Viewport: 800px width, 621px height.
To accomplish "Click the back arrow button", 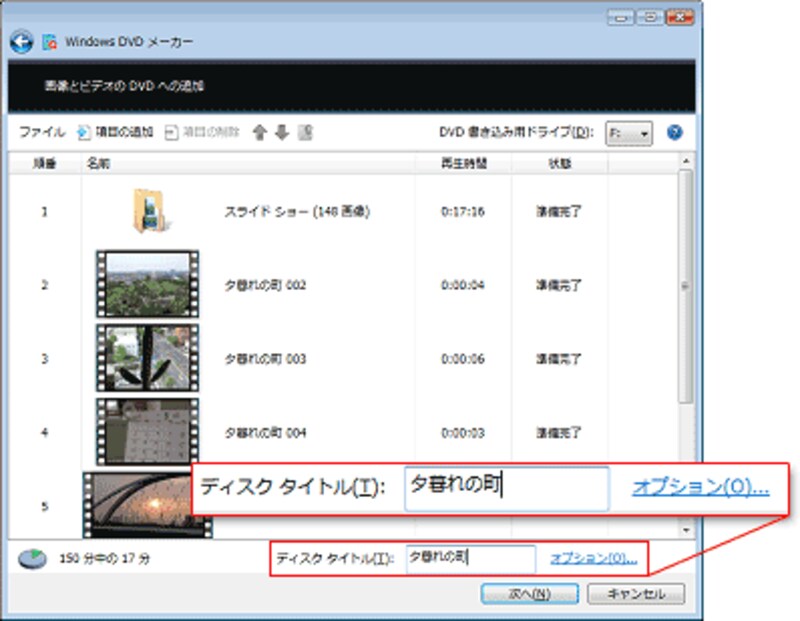I will tap(21, 42).
